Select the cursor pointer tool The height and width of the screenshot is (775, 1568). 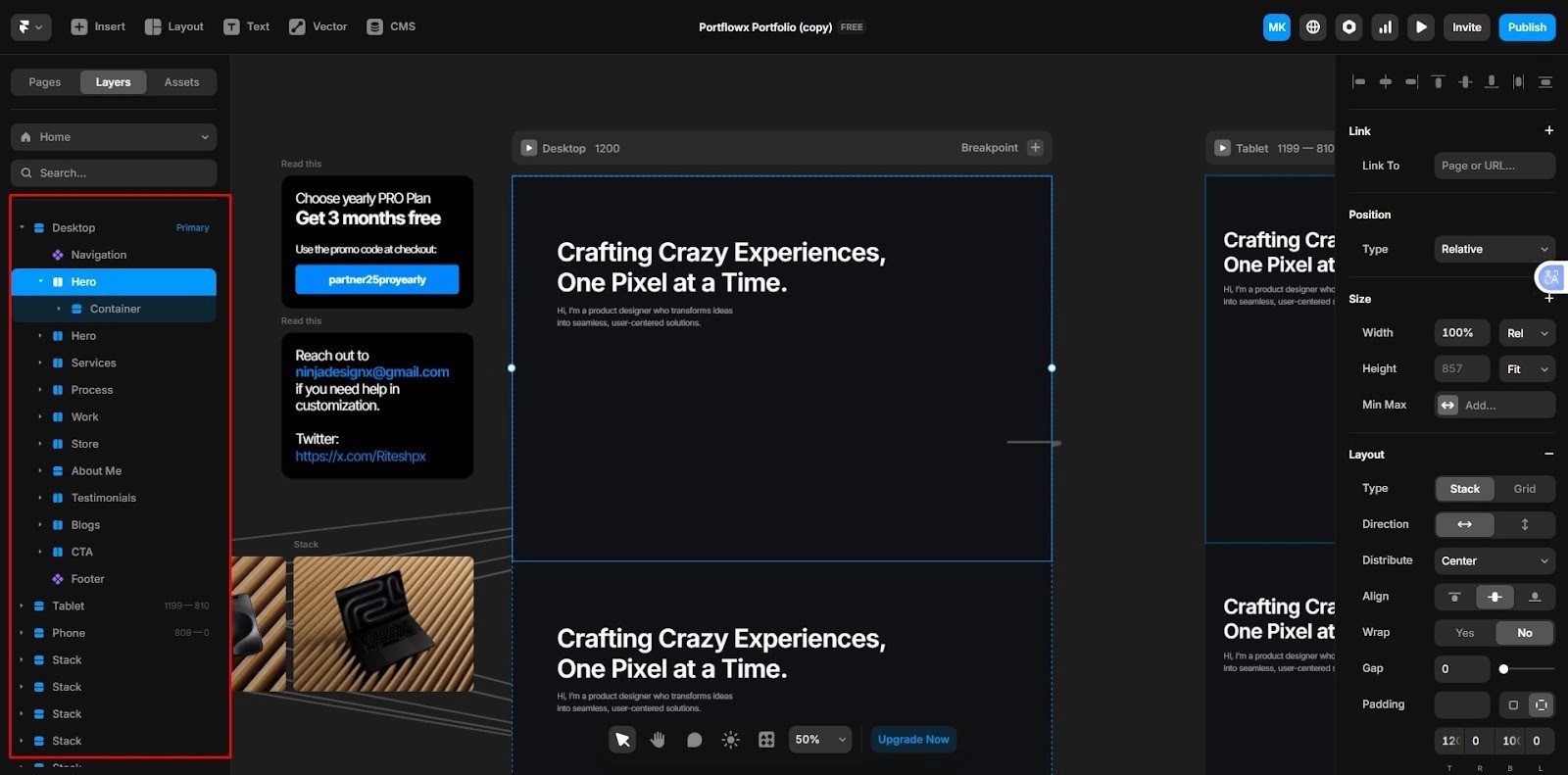[x=622, y=740]
